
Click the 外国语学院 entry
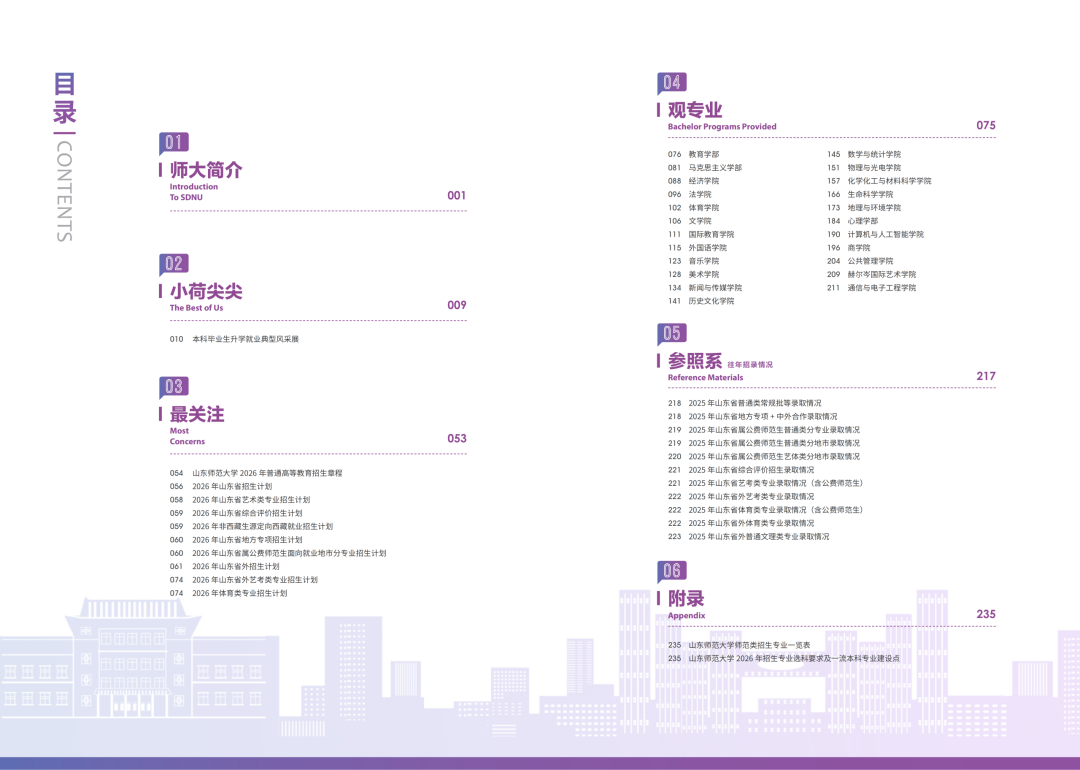tap(697, 248)
